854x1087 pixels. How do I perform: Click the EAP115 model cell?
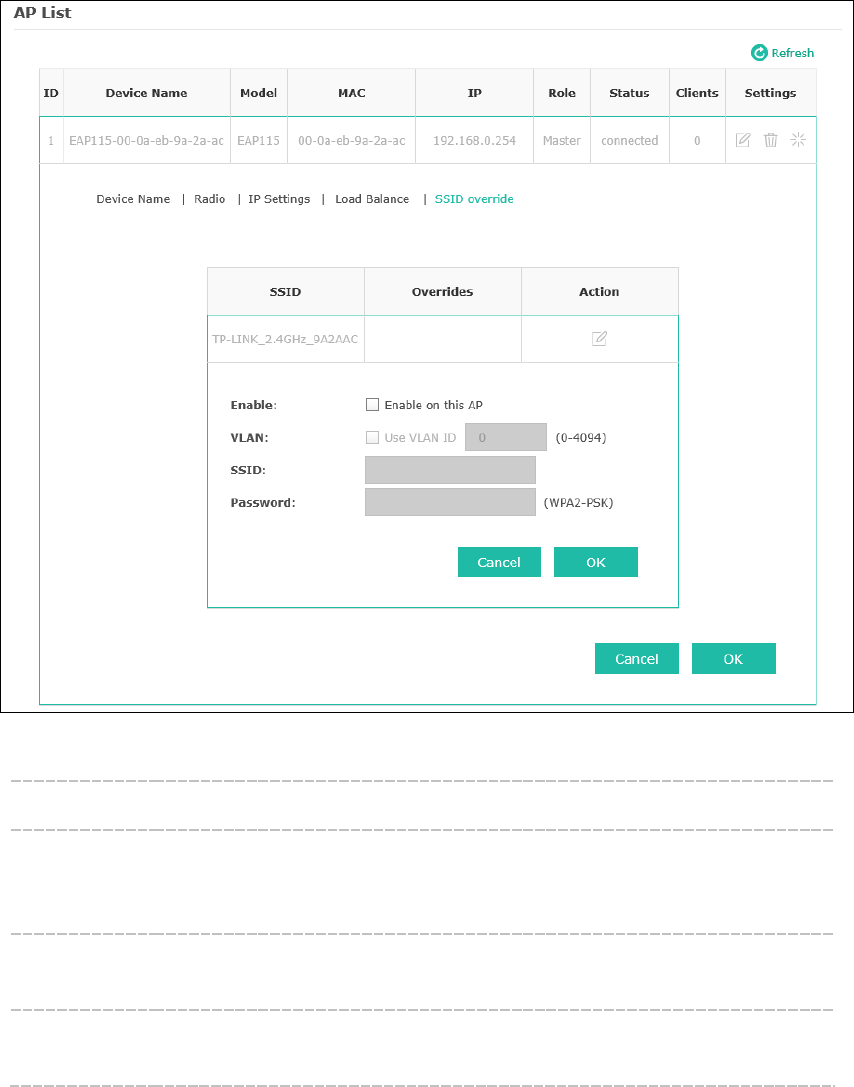pos(259,141)
